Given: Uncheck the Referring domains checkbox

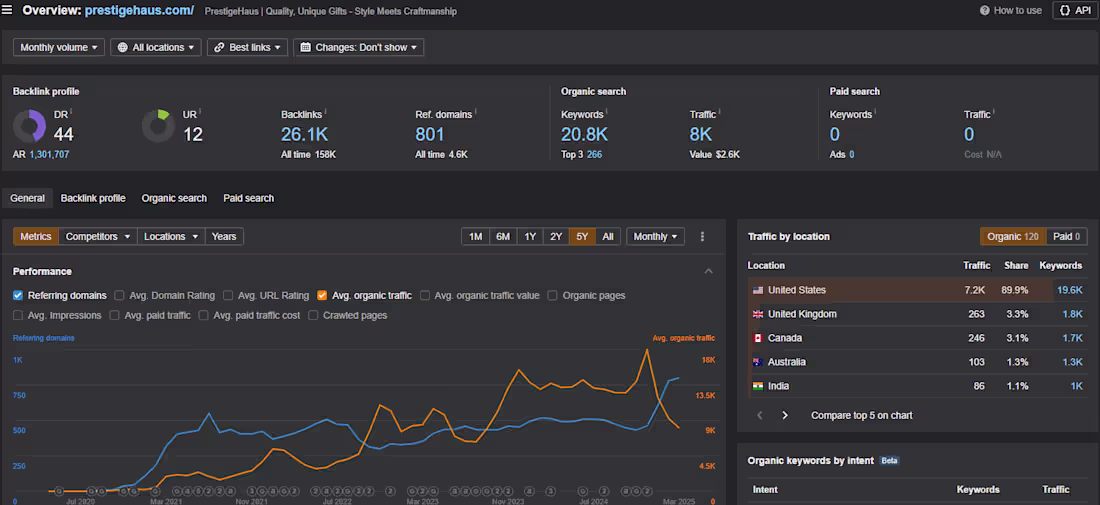Looking at the screenshot, I should (18, 295).
